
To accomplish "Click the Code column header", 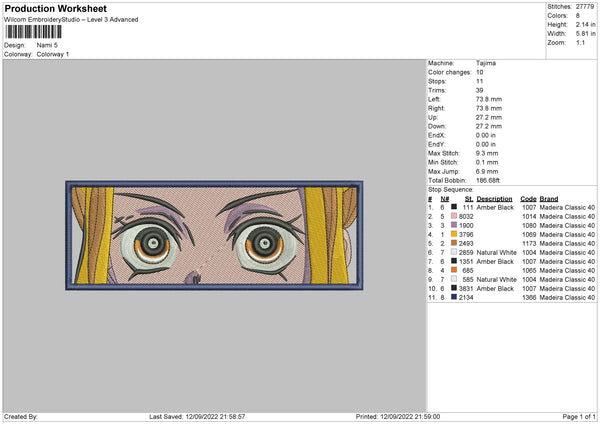I will (x=528, y=198).
